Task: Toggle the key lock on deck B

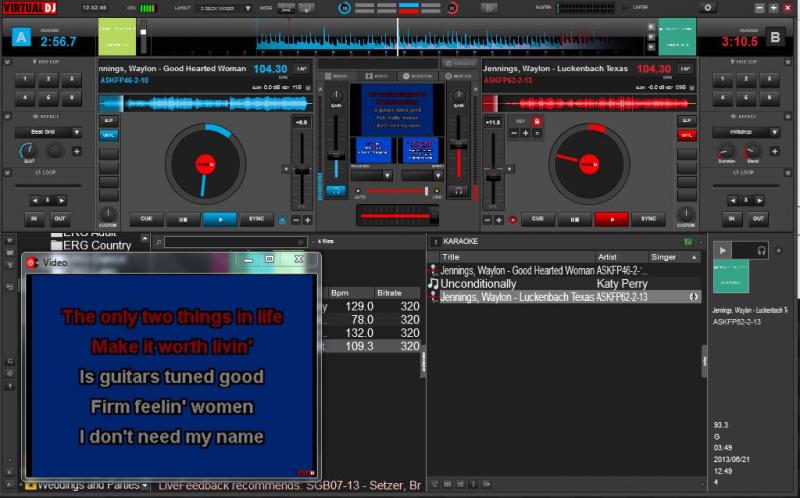Action: pyautogui.click(x=537, y=121)
